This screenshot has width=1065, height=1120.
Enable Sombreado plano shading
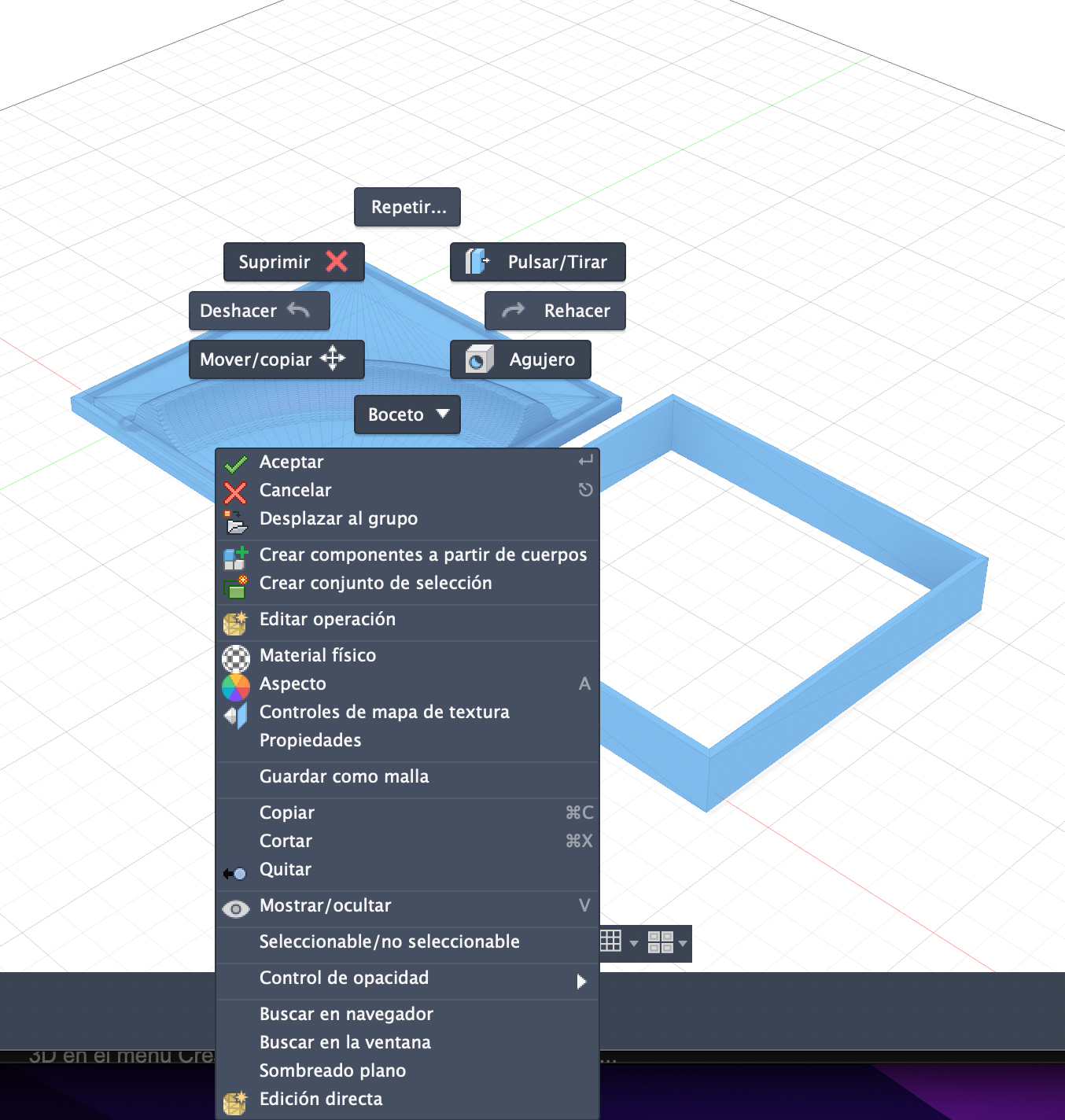pos(333,1070)
